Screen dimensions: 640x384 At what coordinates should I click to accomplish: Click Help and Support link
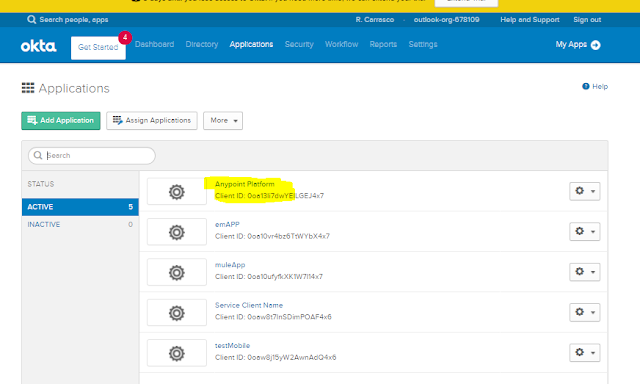(x=530, y=20)
